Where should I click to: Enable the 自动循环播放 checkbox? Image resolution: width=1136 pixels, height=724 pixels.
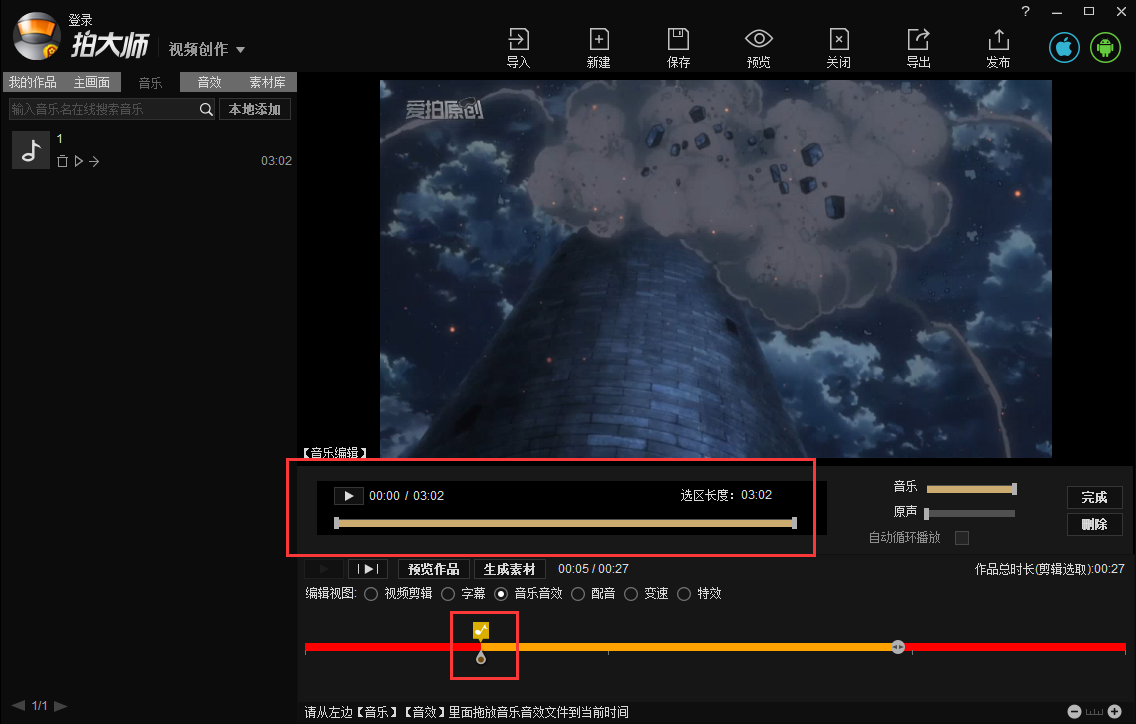962,537
